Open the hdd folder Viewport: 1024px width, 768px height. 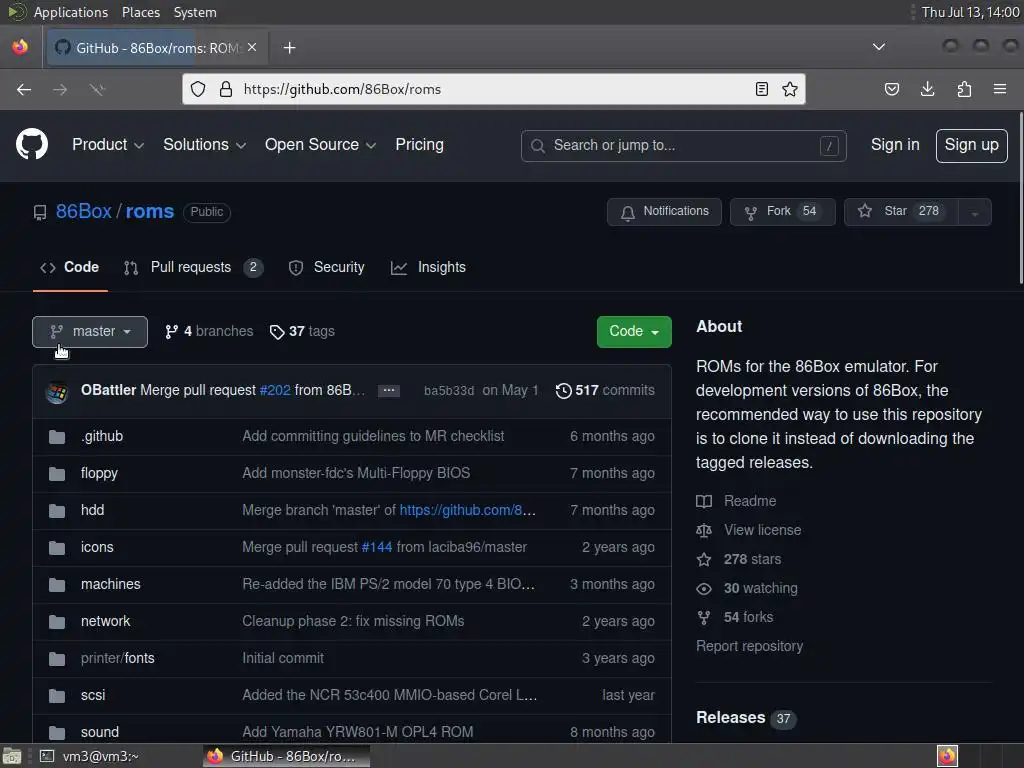92,510
